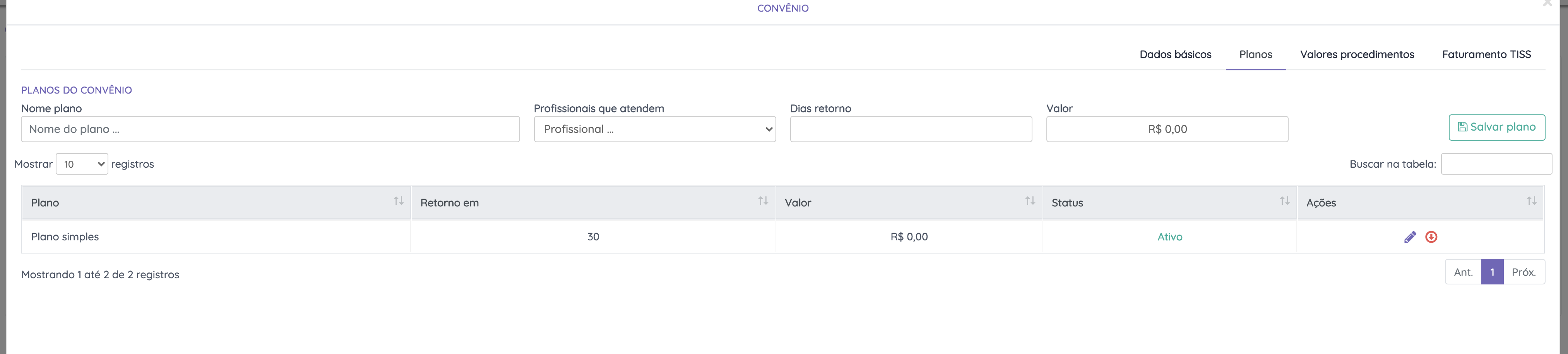Click the Ant. pagination button
Image resolution: width=1568 pixels, height=354 pixels.
click(1463, 272)
